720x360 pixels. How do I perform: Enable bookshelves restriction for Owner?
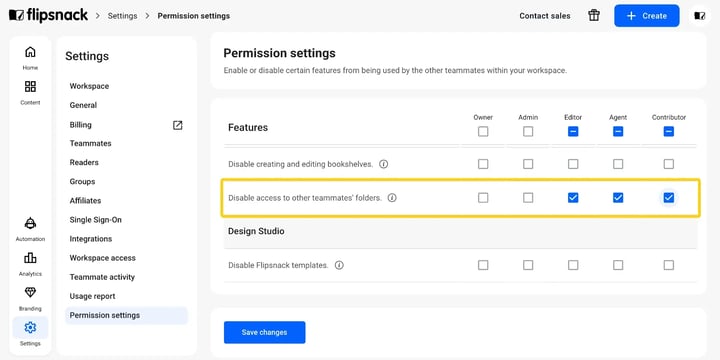click(x=483, y=164)
